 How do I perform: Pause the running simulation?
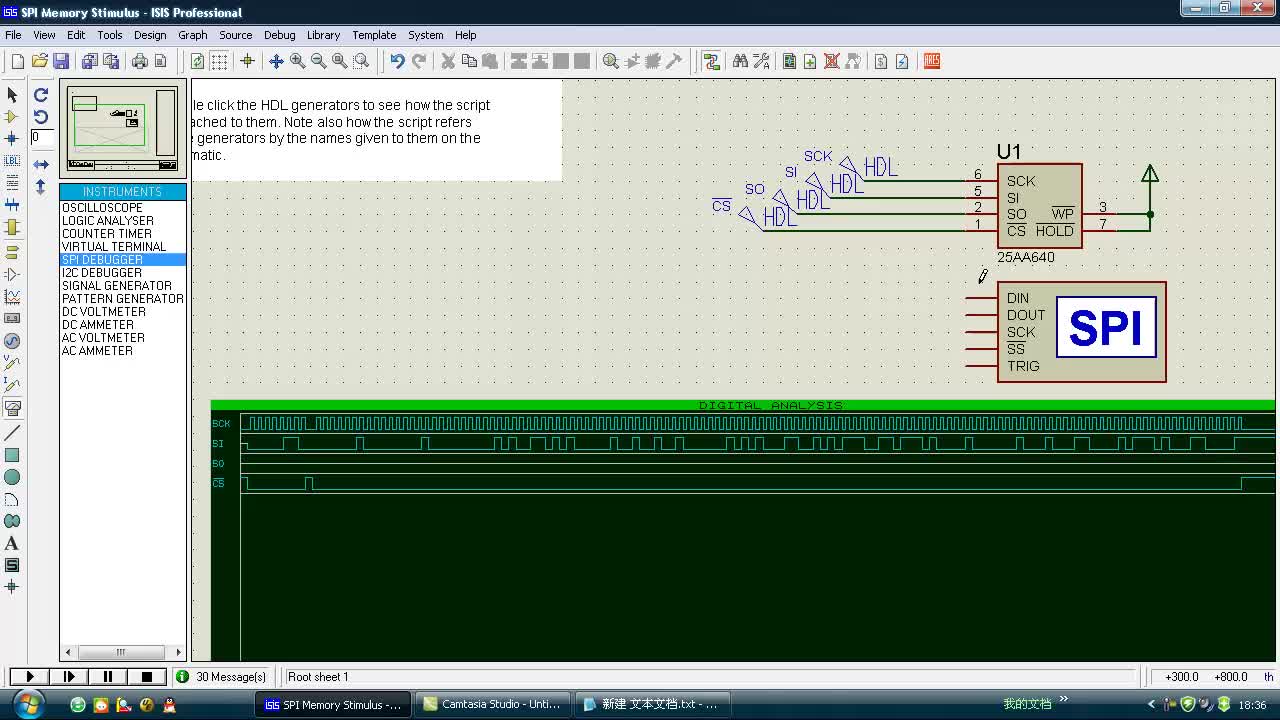pyautogui.click(x=108, y=677)
